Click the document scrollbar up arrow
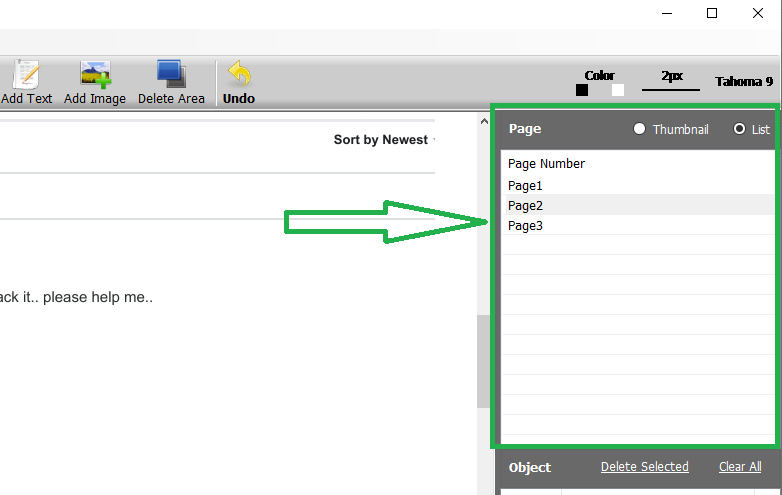782x495 pixels. pos(484,121)
